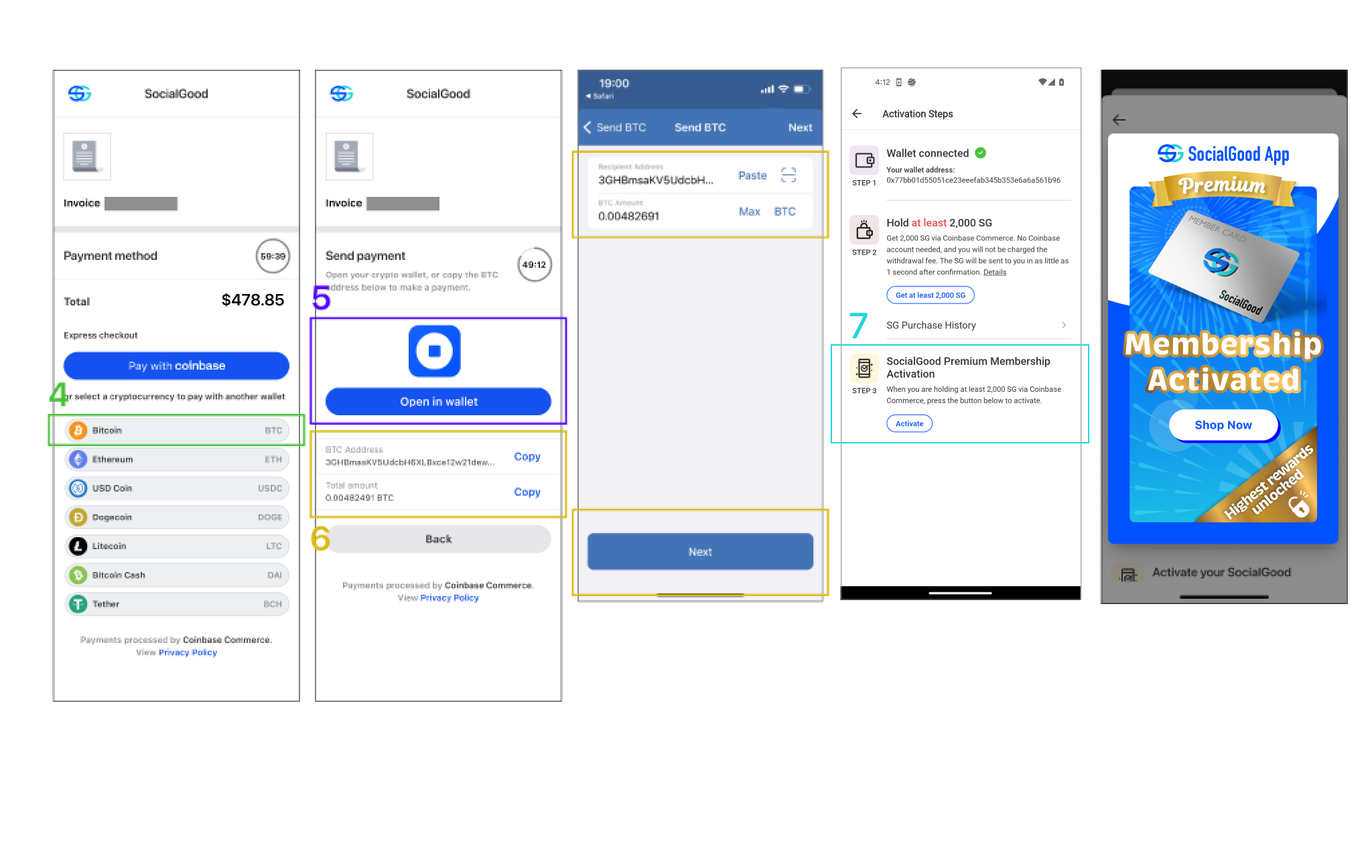Image resolution: width=1372 pixels, height=868 pixels.
Task: Click the Dogecoin DOGE currency icon
Action: 78,516
